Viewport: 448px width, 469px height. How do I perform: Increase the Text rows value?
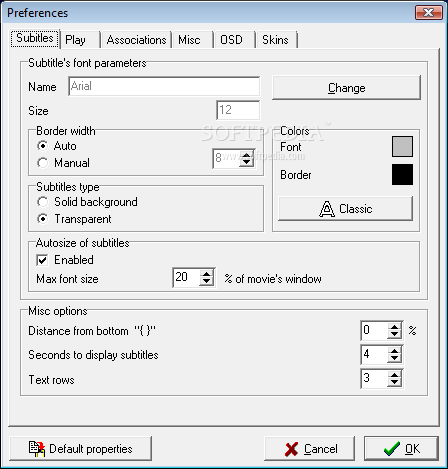394,375
